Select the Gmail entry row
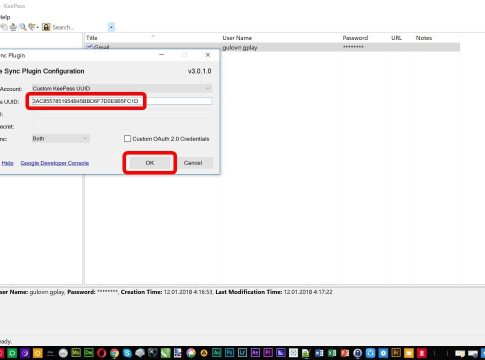 coord(273,47)
